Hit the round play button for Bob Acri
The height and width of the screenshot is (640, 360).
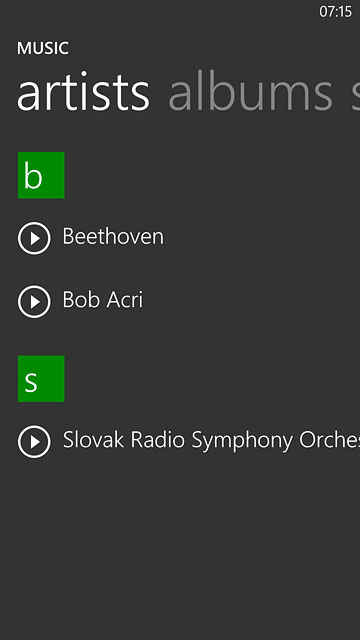point(34,302)
